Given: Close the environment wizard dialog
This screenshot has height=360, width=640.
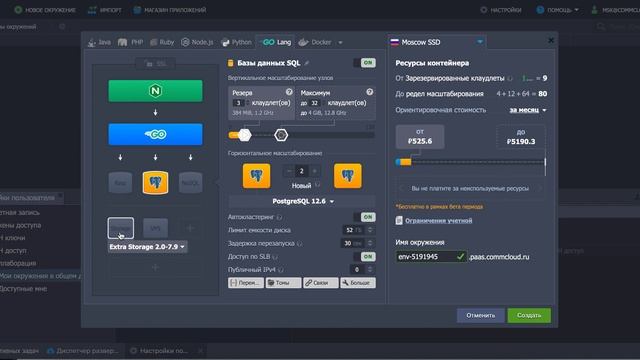Looking at the screenshot, I should (551, 40).
